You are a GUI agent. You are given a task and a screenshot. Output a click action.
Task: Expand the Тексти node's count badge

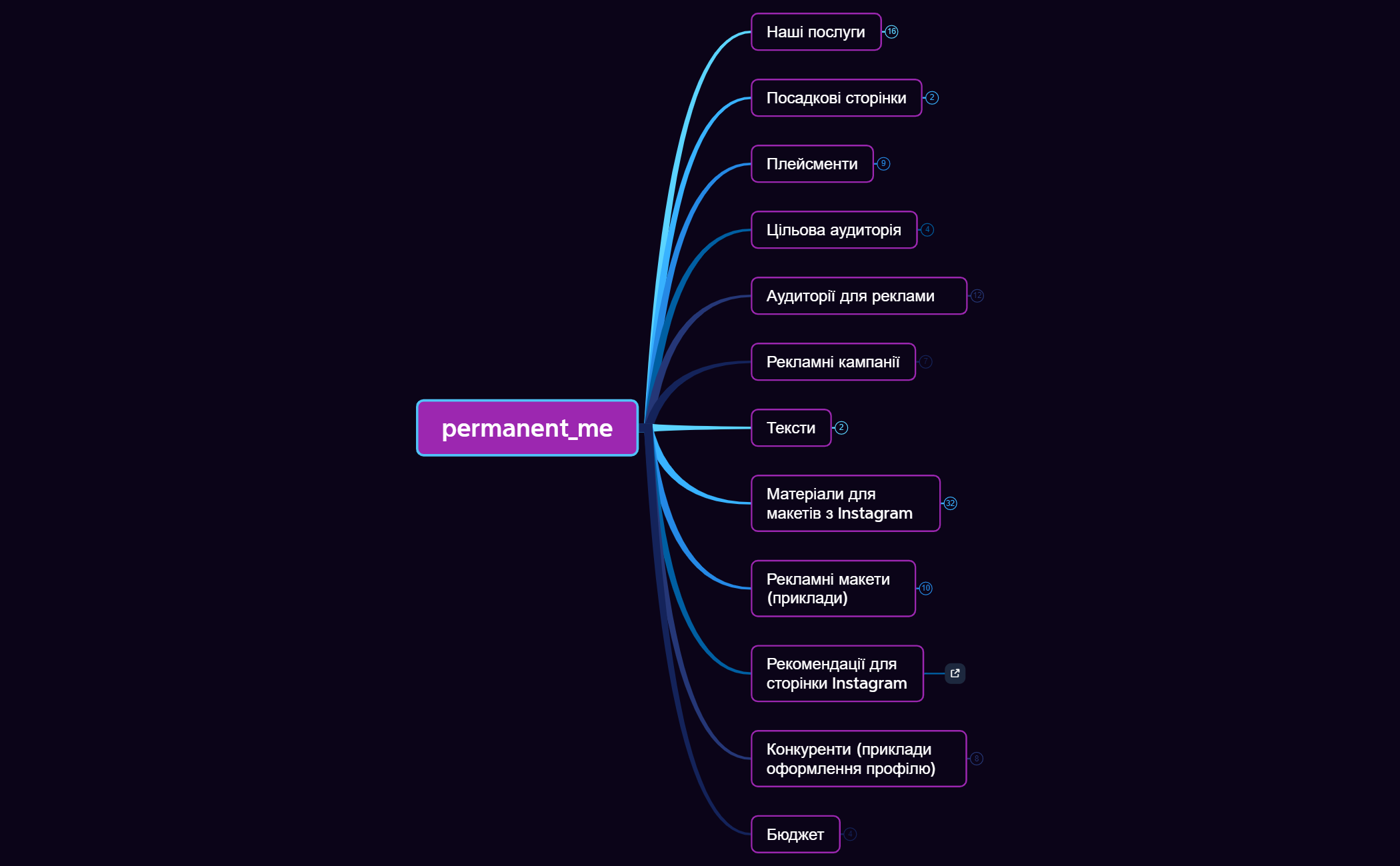click(x=841, y=428)
